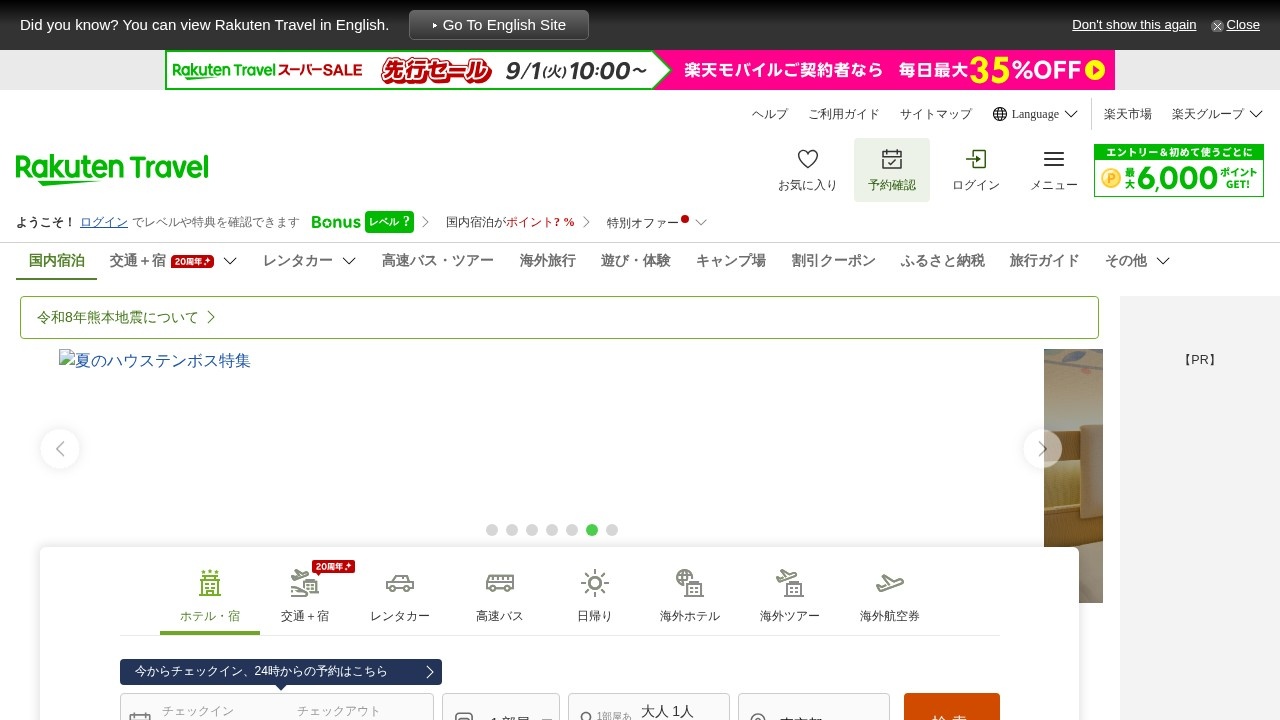
Task: Click the 6,000 points entry banner
Action: coord(1179,170)
